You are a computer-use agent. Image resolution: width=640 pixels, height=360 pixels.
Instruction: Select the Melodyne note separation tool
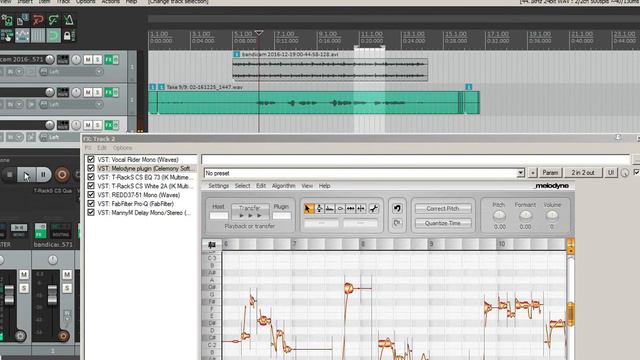tap(361, 209)
